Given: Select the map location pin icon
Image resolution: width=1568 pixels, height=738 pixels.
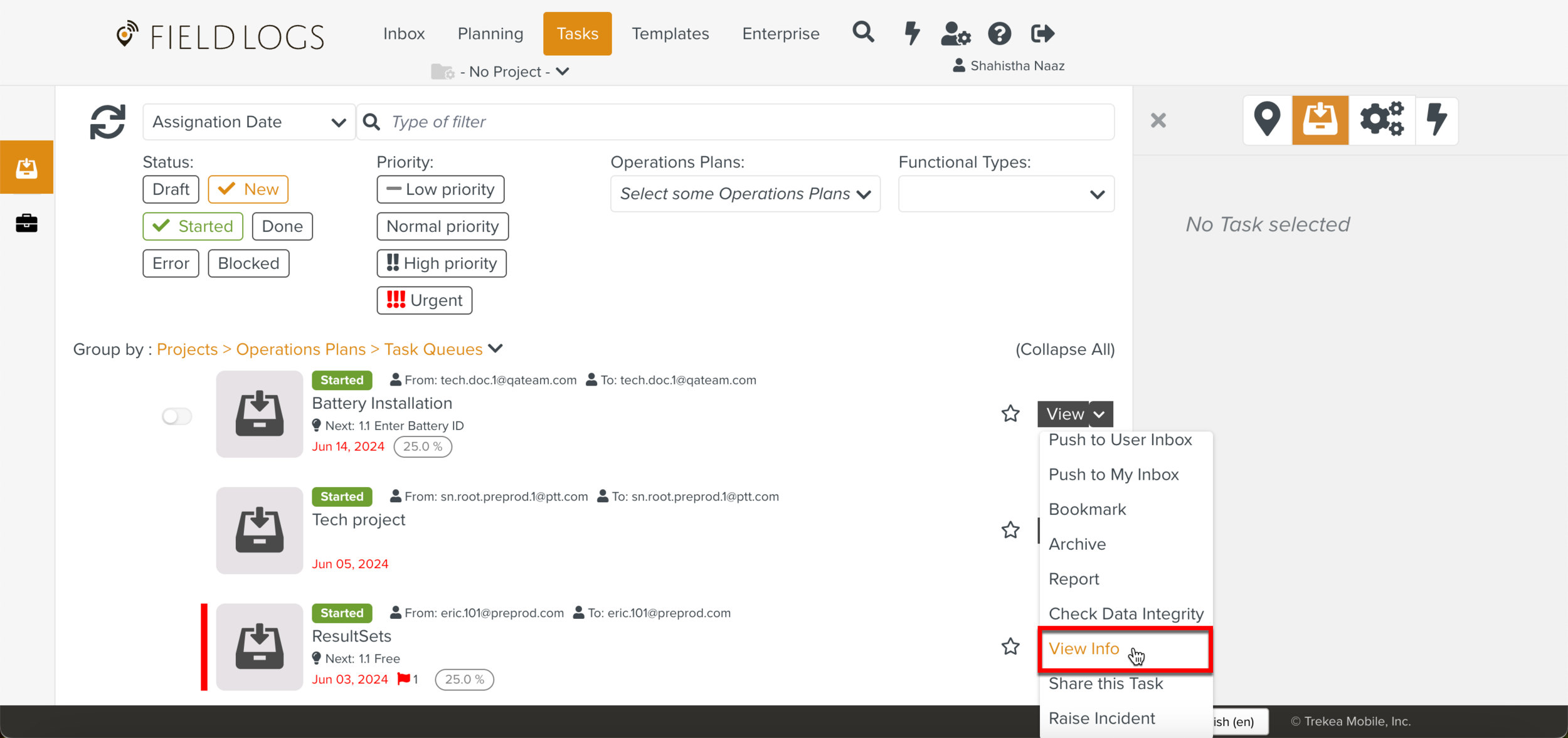Looking at the screenshot, I should [1266, 120].
